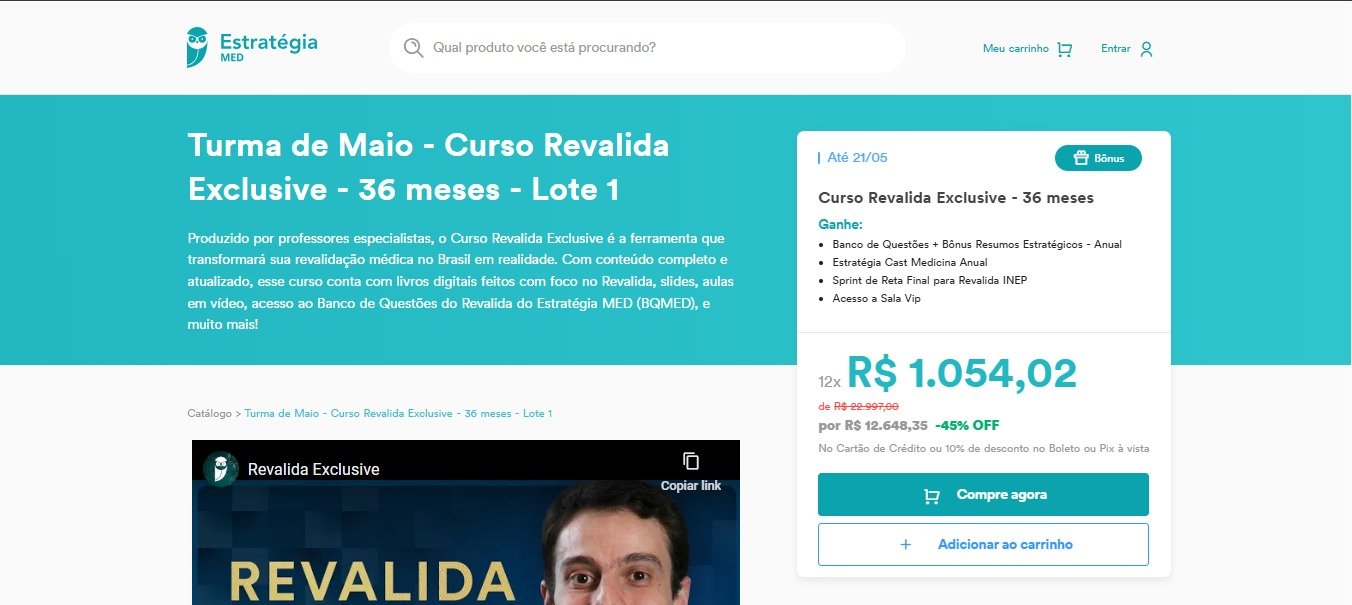Click the Adicionar ao carrinho button
The image size is (1352, 605).
983,545
